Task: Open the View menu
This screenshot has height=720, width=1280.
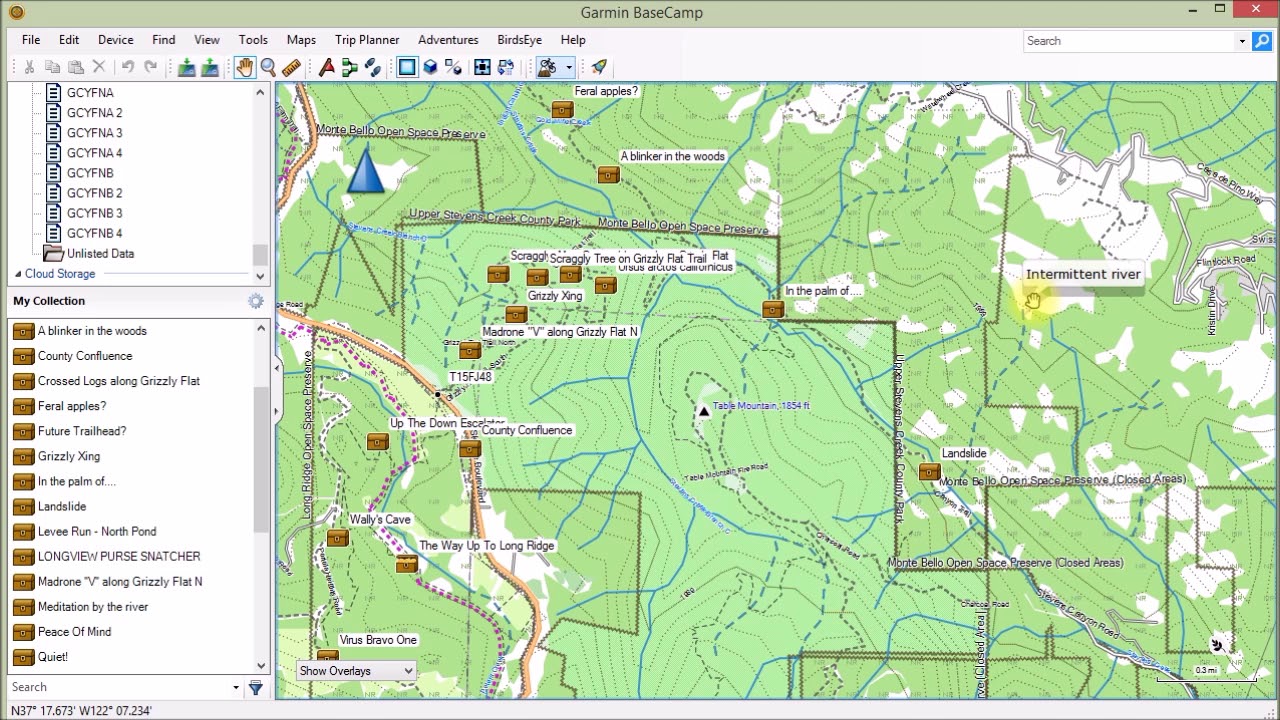Action: click(207, 40)
